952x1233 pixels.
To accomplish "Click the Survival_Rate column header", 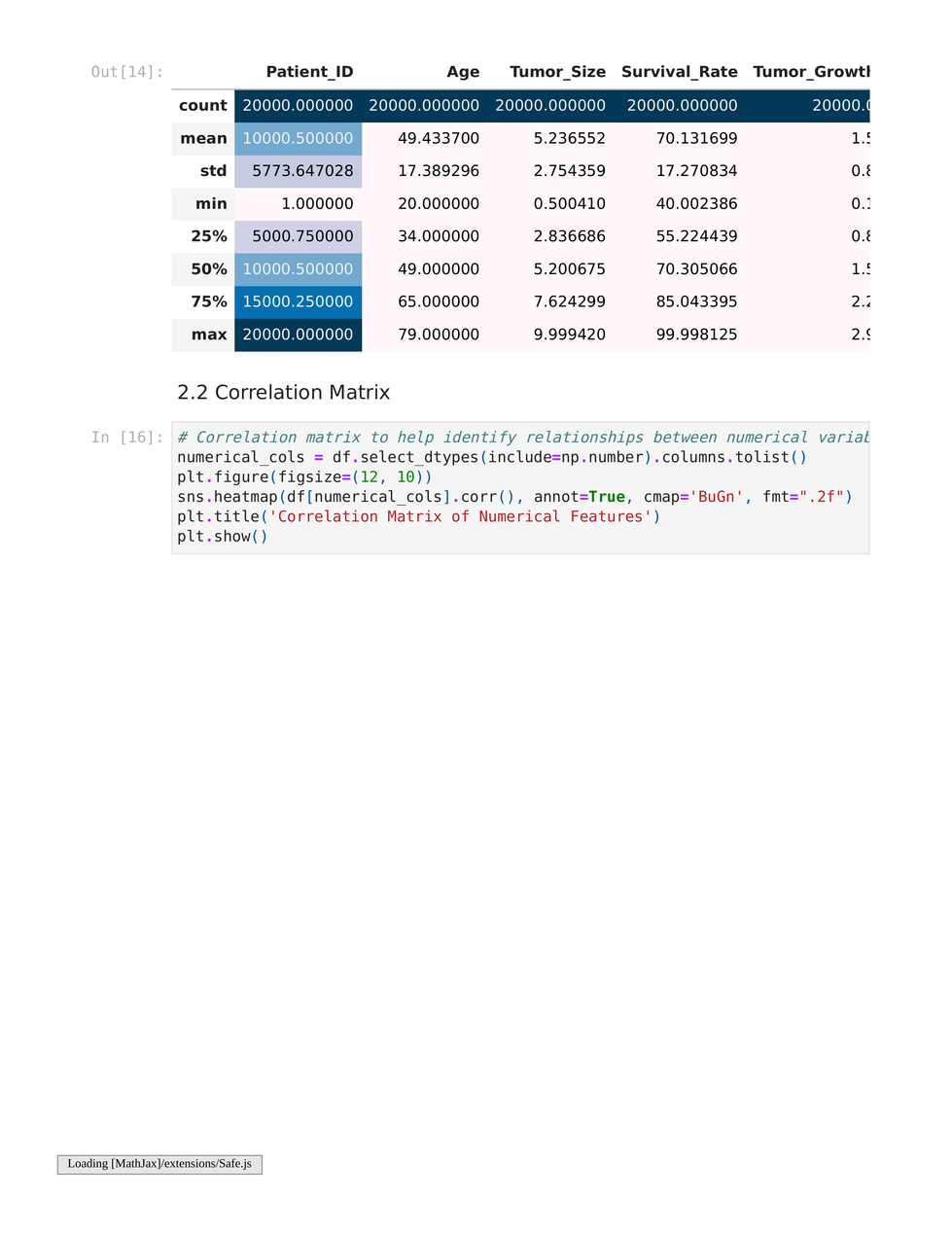I will tap(679, 72).
